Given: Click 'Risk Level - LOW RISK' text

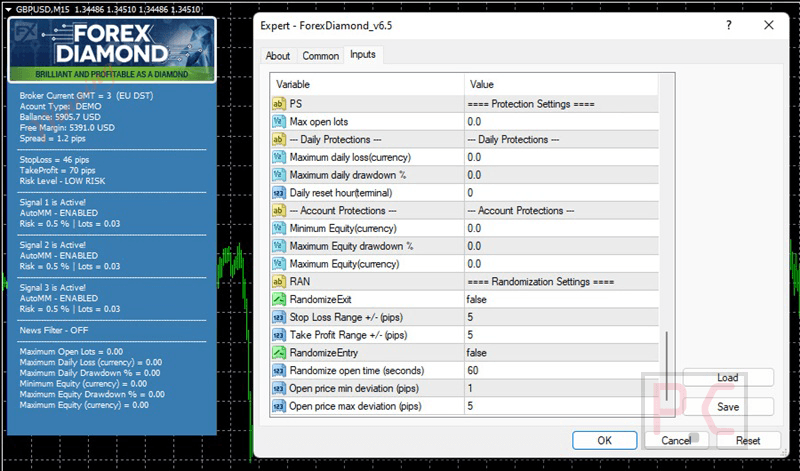Looking at the screenshot, I should pyautogui.click(x=62, y=181).
